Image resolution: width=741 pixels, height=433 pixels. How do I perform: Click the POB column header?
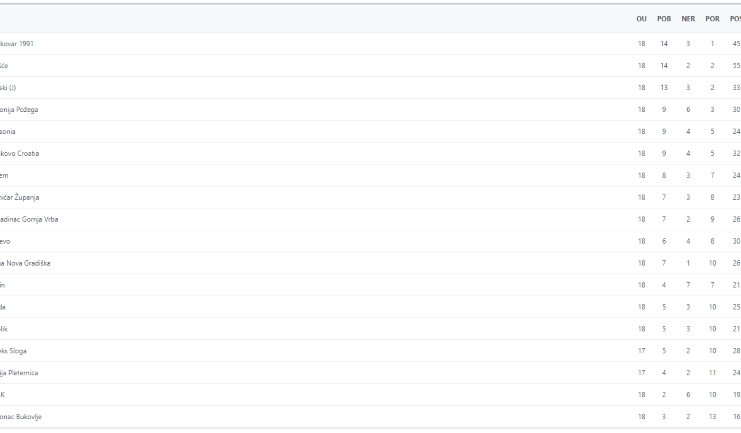664,19
